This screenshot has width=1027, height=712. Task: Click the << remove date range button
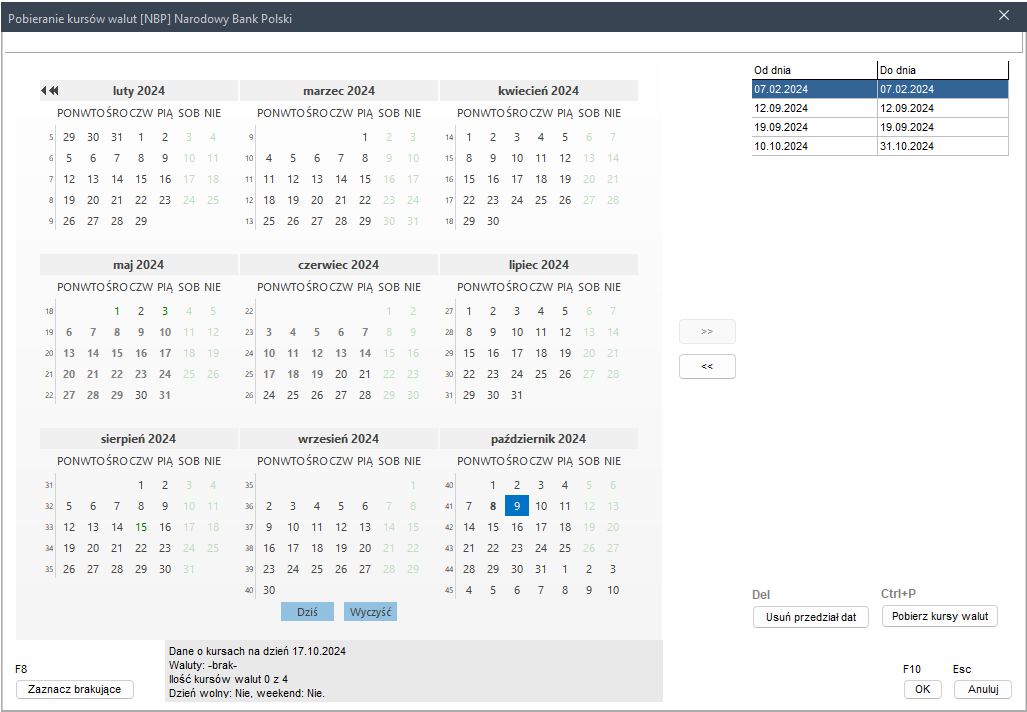click(x=707, y=366)
